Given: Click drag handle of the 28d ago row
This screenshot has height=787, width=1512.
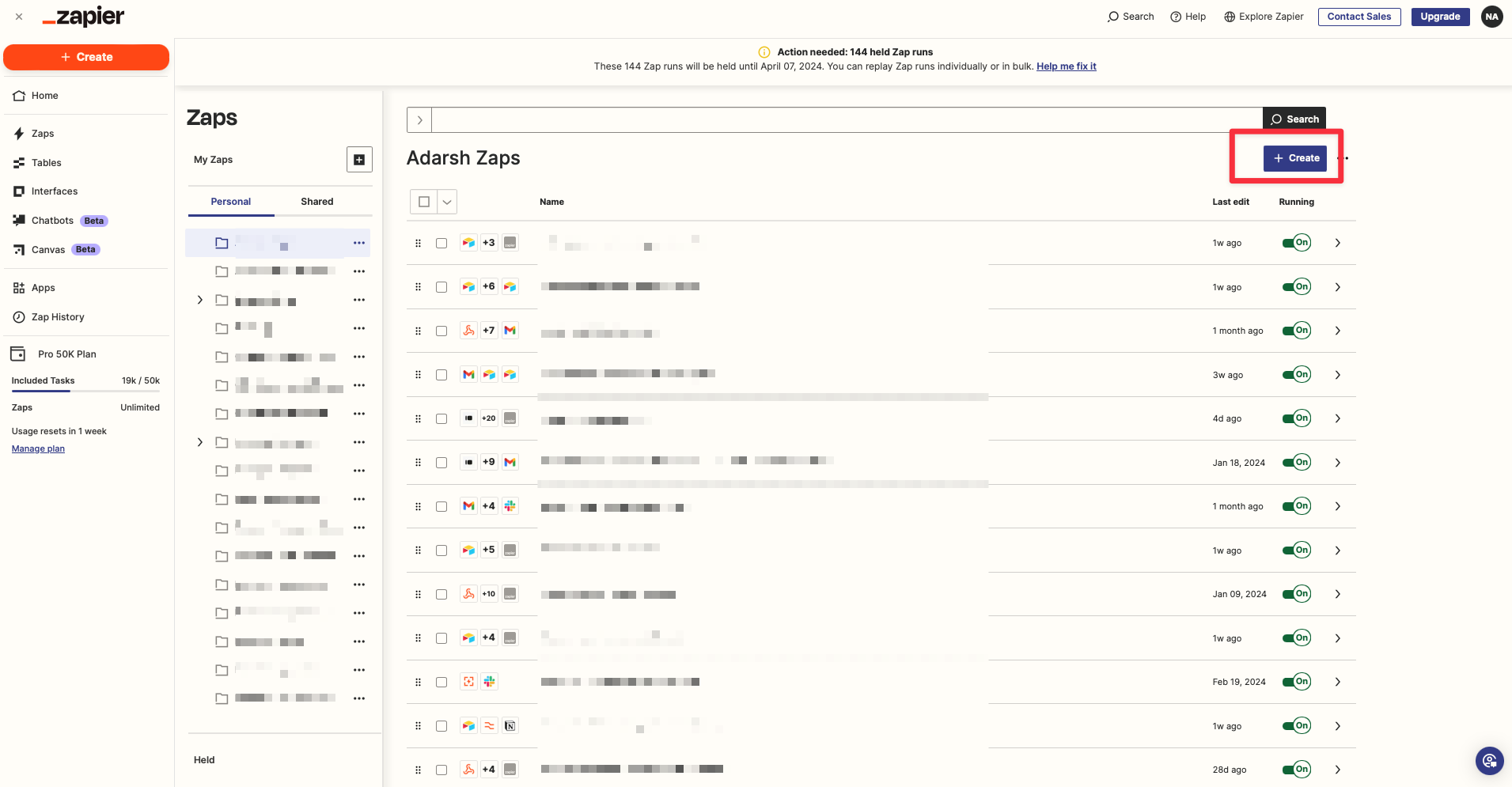Looking at the screenshot, I should [418, 770].
